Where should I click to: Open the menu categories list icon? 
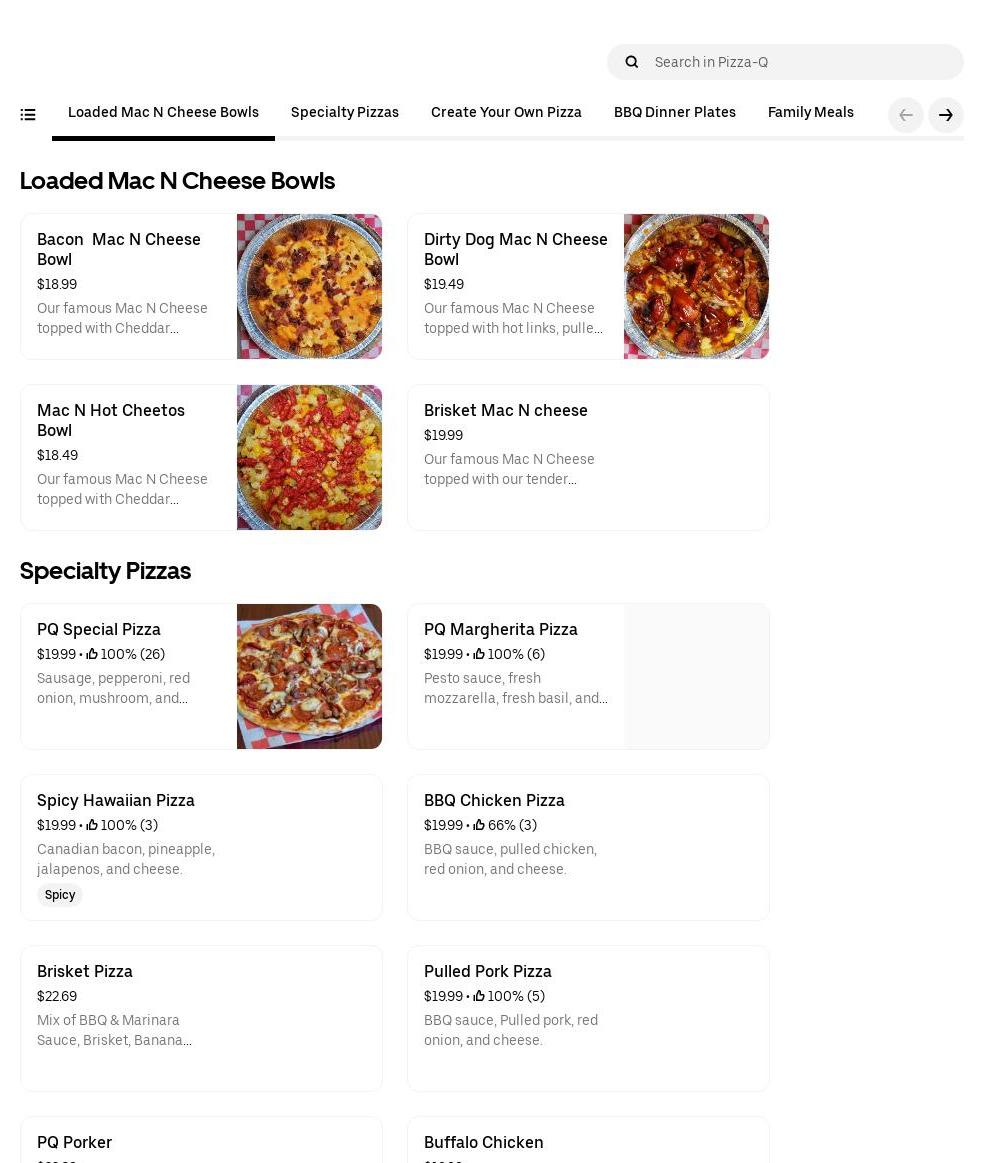(x=28, y=115)
